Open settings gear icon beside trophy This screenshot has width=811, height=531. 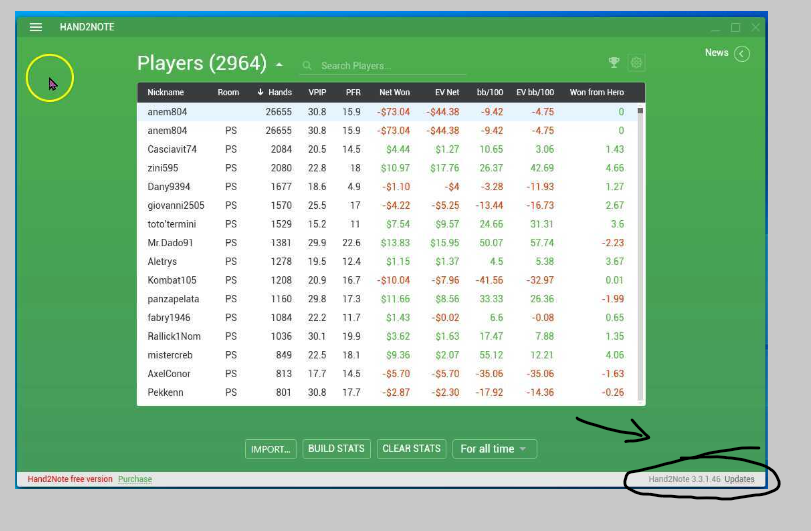636,63
